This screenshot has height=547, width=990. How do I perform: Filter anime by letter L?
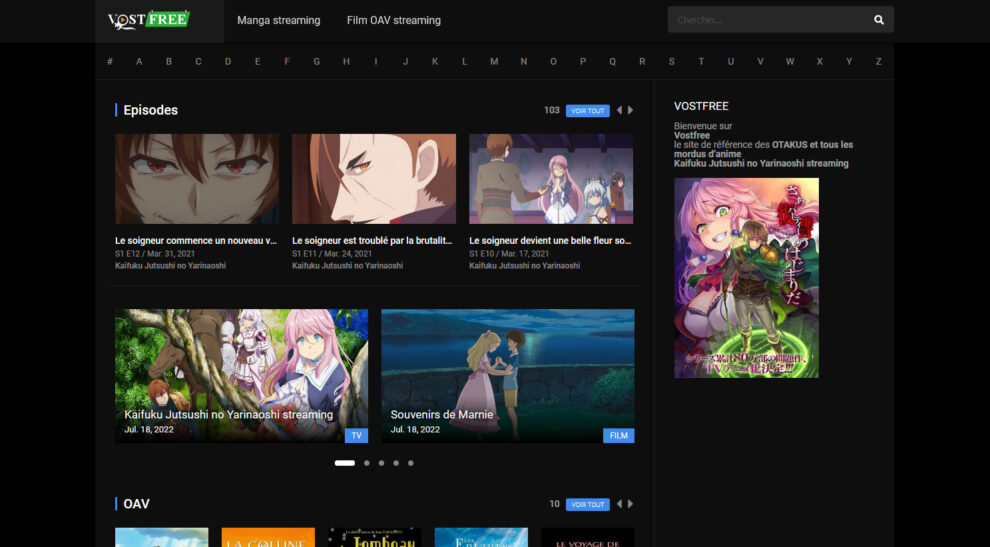coord(464,61)
